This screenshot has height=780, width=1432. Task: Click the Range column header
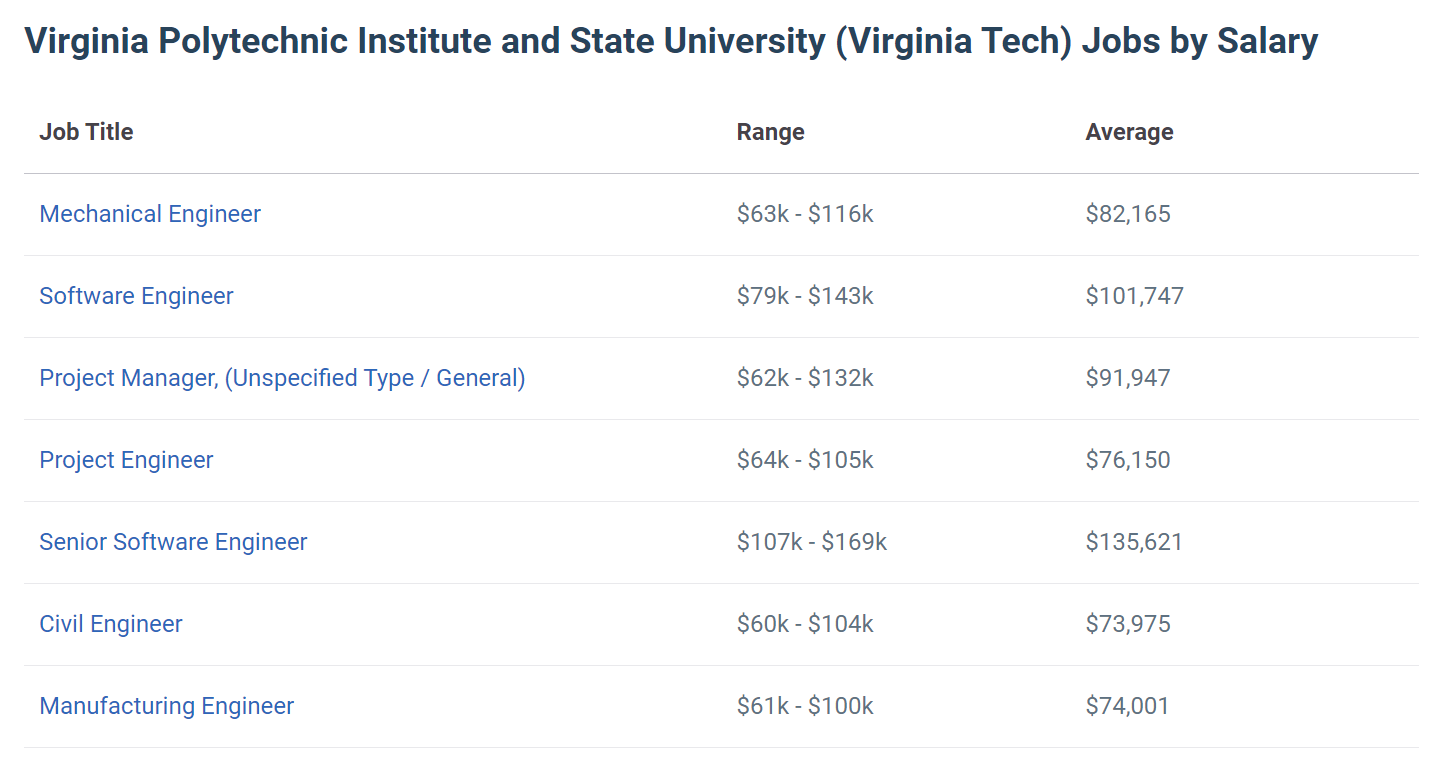point(770,132)
